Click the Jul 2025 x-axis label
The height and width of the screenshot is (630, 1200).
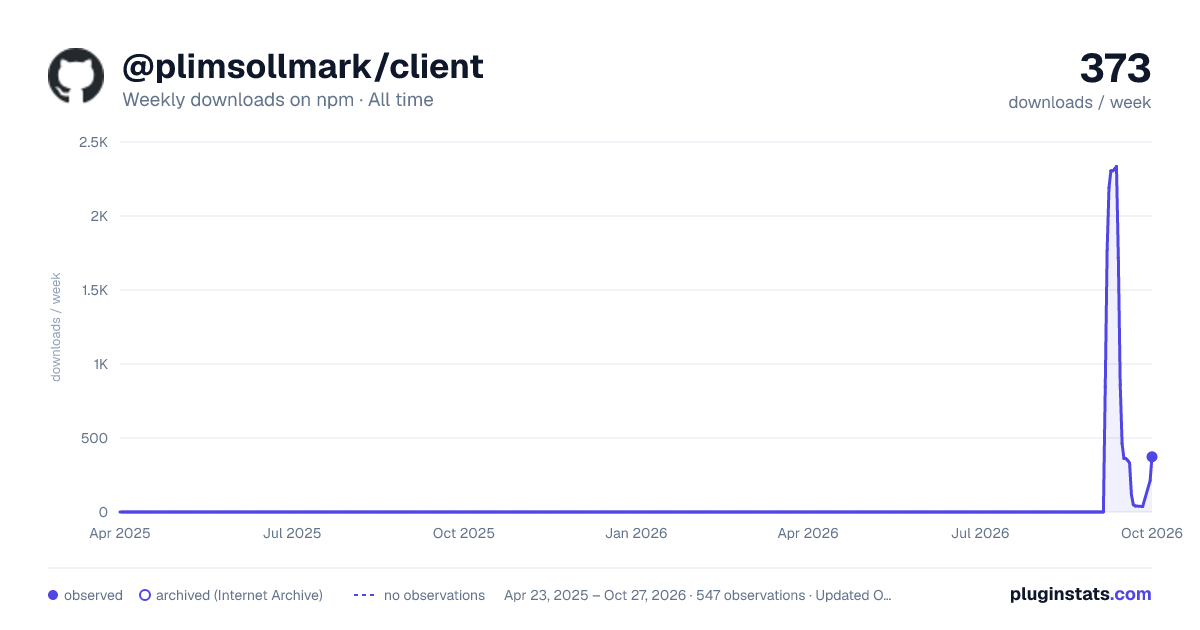(x=292, y=533)
